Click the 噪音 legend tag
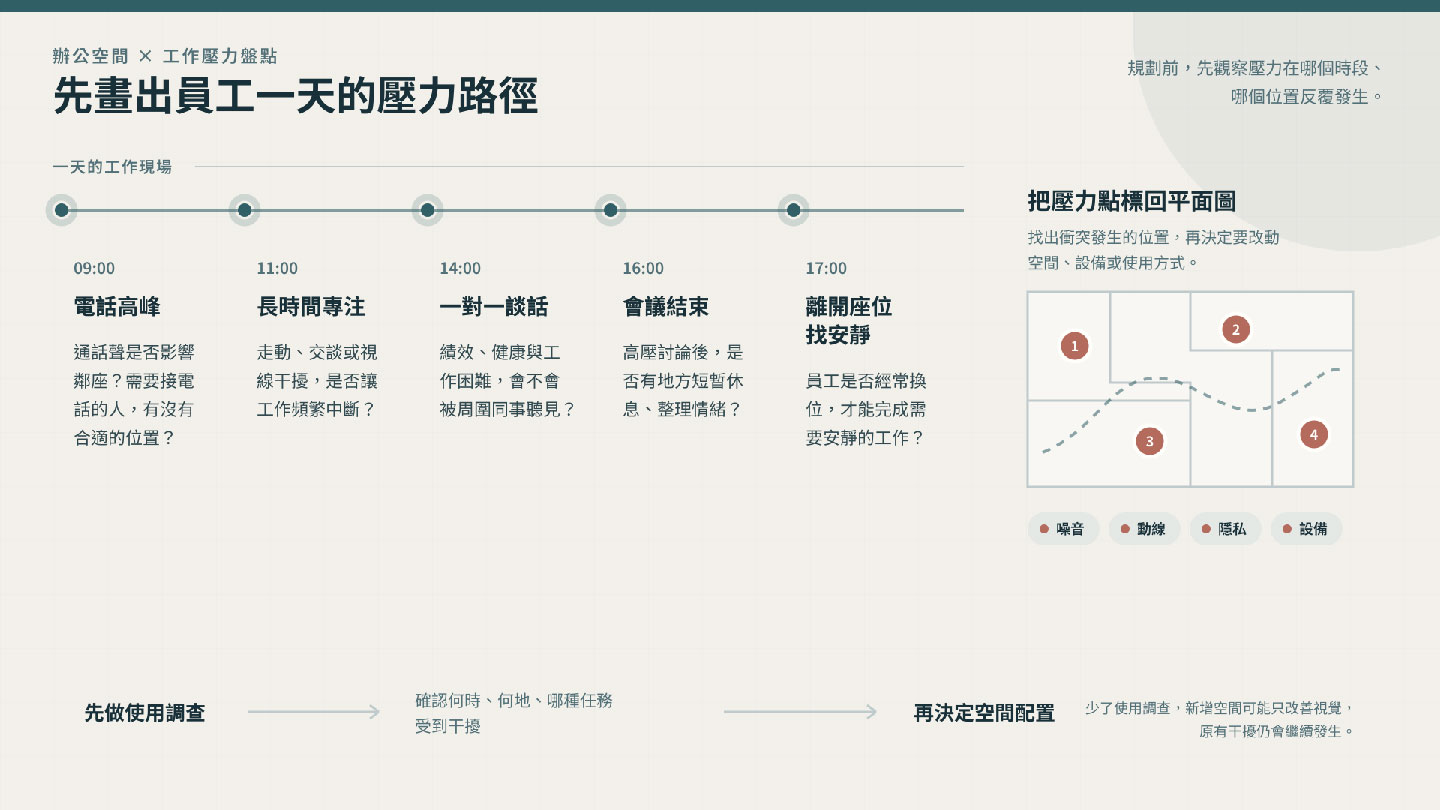1440x810 pixels. click(1064, 529)
